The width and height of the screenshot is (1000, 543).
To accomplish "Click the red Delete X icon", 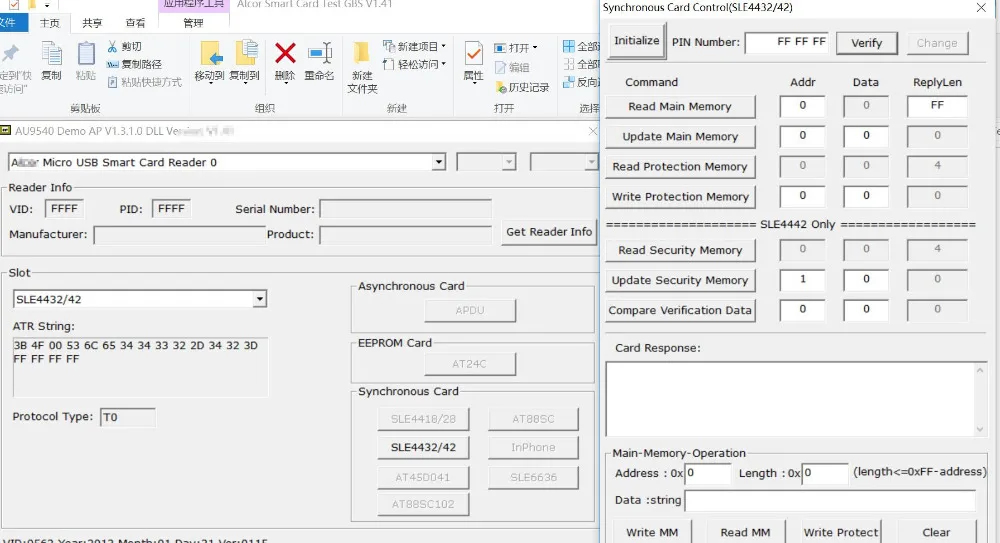I will (x=285, y=53).
